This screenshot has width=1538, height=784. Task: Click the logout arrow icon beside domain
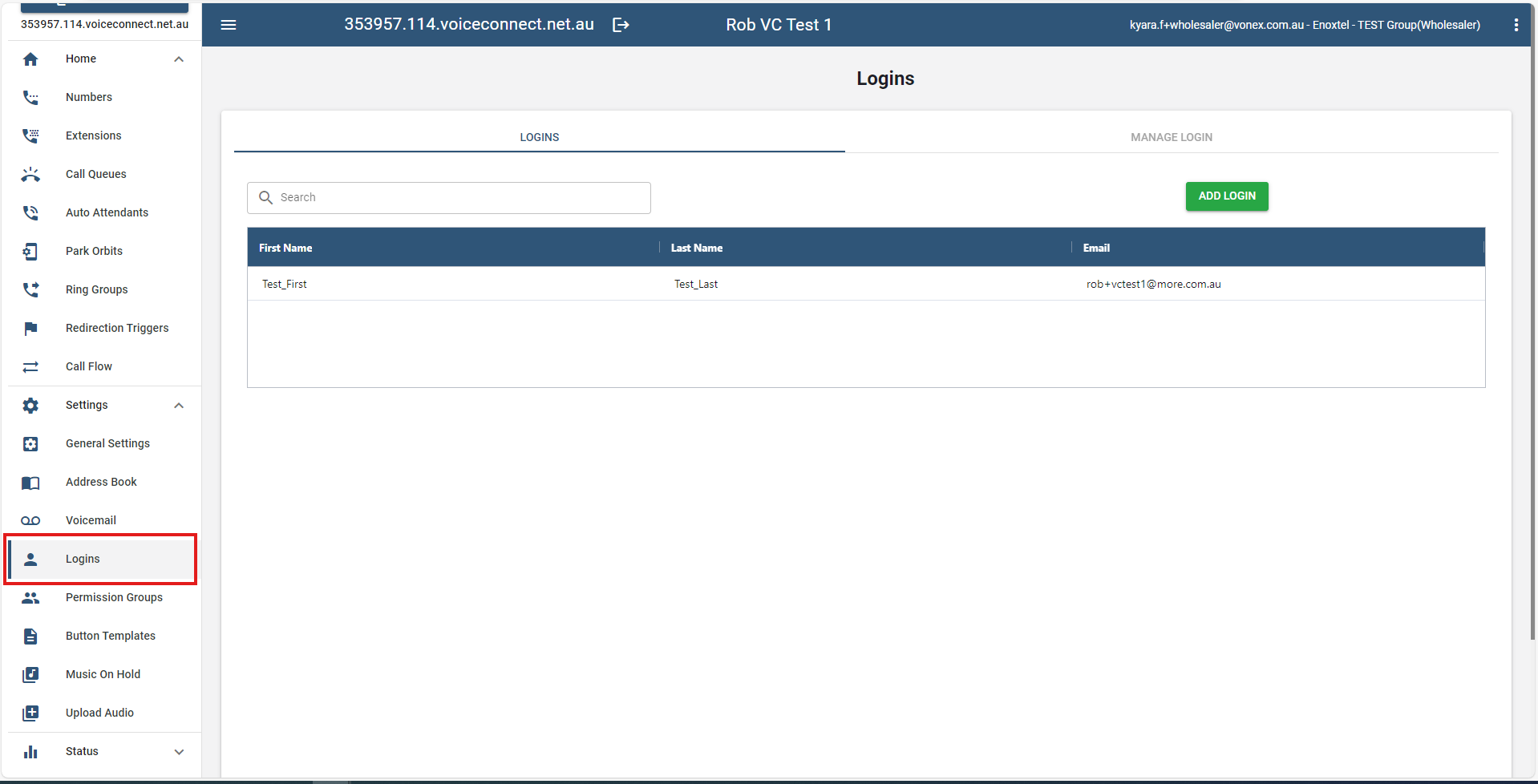621,25
